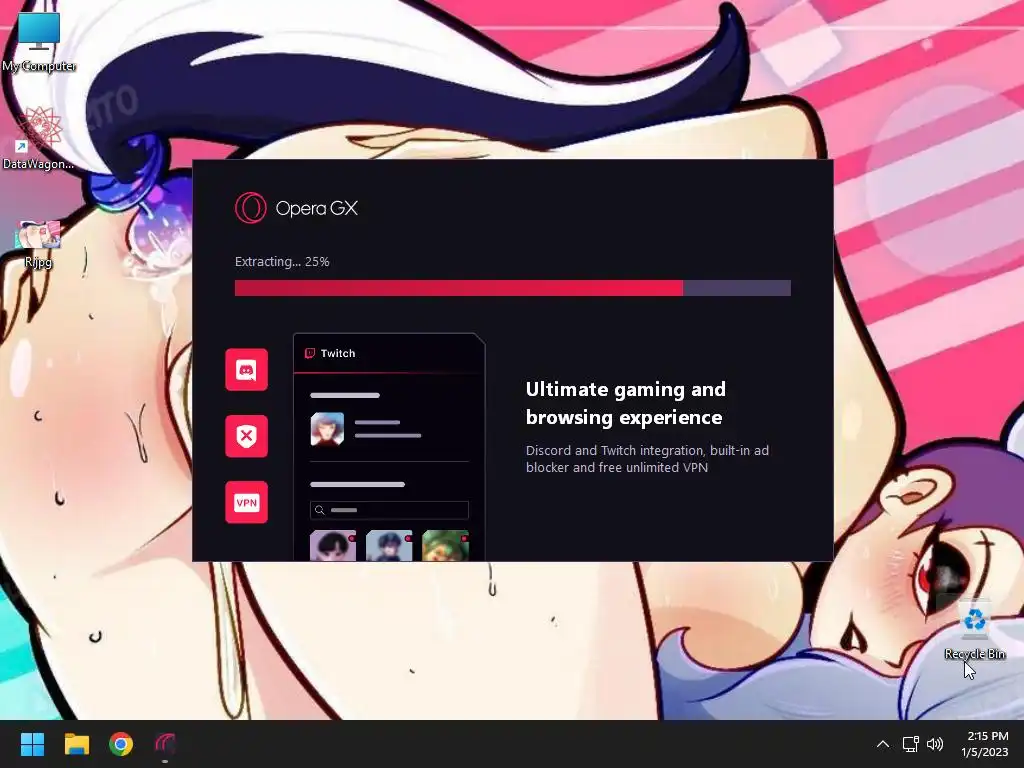Click the Opera GX installer taskbar icon

click(x=165, y=744)
